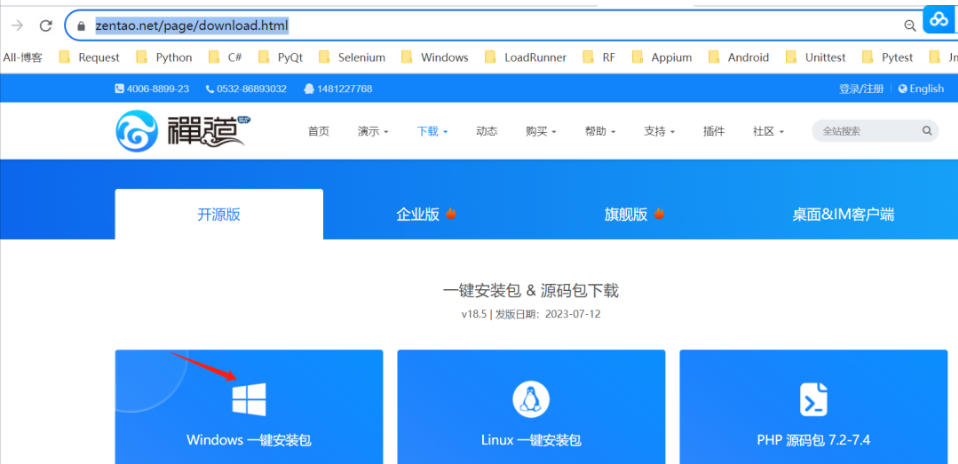The image size is (958, 464).
Task: Click the PHP source package icon
Action: 813,399
